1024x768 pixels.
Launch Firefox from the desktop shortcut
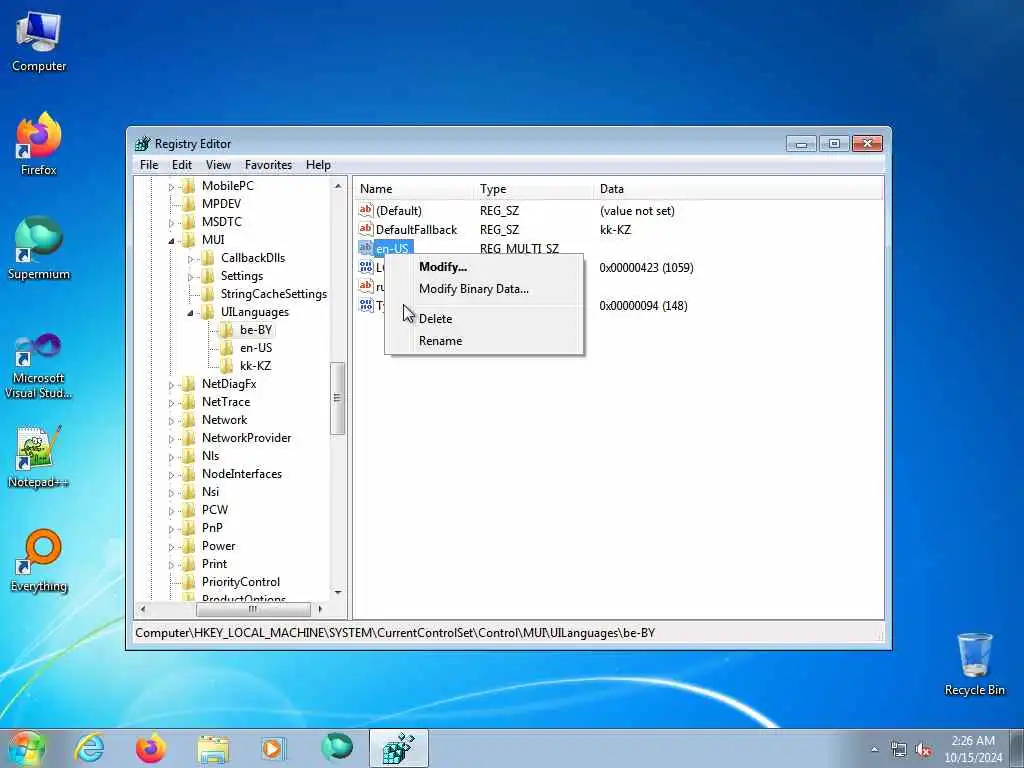pos(39,144)
